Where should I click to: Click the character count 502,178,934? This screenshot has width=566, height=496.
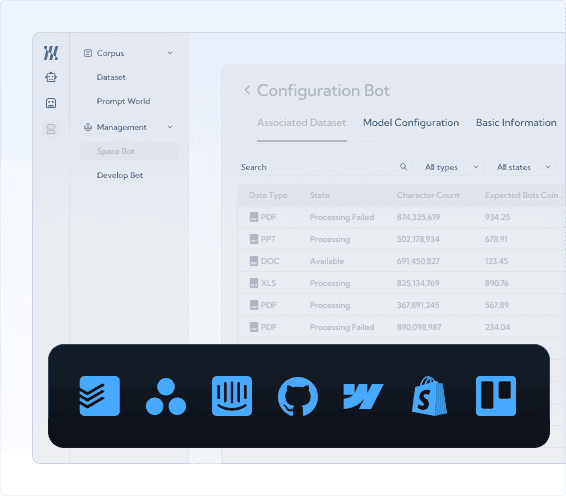pos(418,239)
